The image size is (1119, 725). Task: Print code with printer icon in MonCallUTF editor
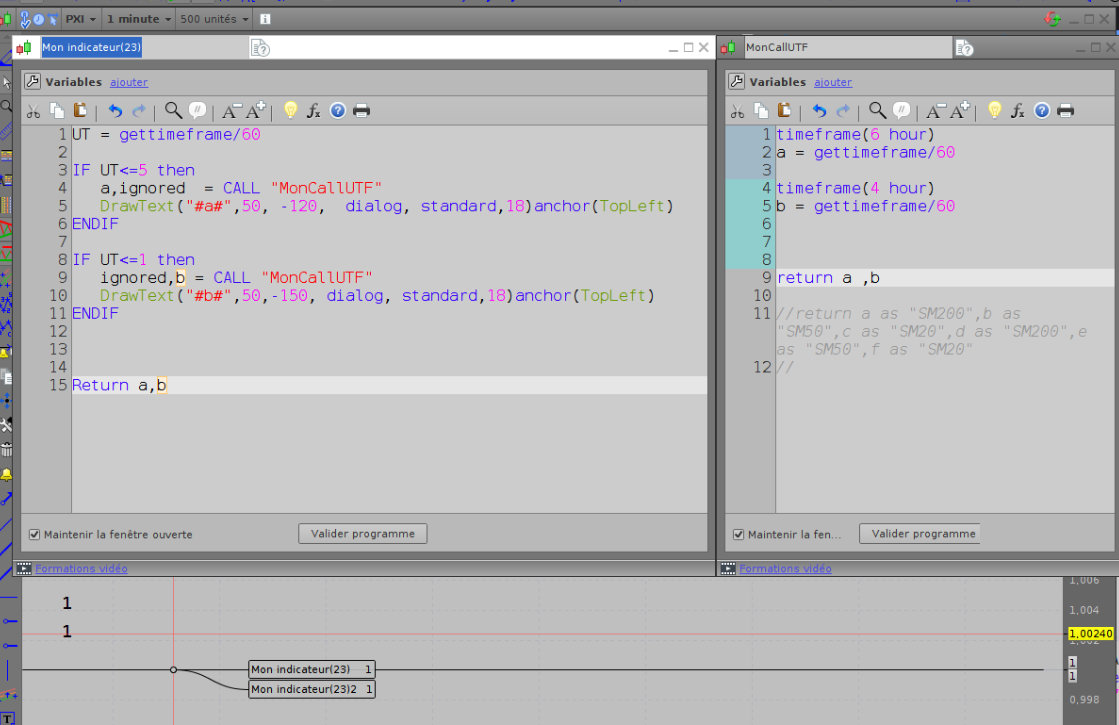1066,111
